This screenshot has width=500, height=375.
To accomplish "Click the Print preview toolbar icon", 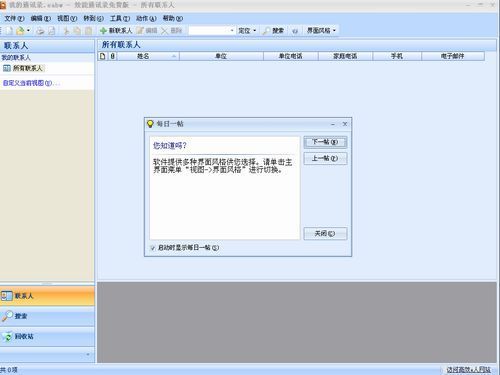I will click(x=52, y=31).
